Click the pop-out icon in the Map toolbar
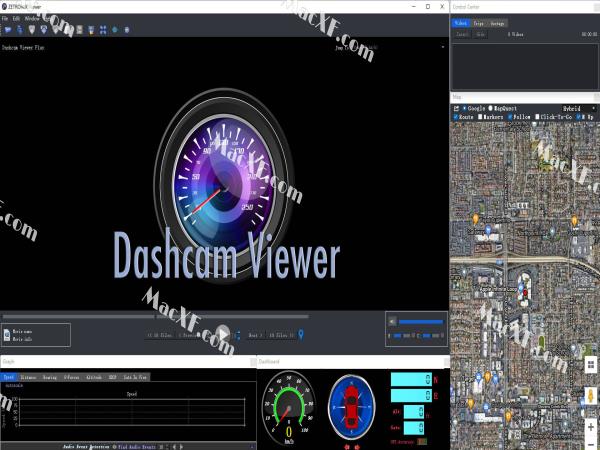 tap(456, 109)
